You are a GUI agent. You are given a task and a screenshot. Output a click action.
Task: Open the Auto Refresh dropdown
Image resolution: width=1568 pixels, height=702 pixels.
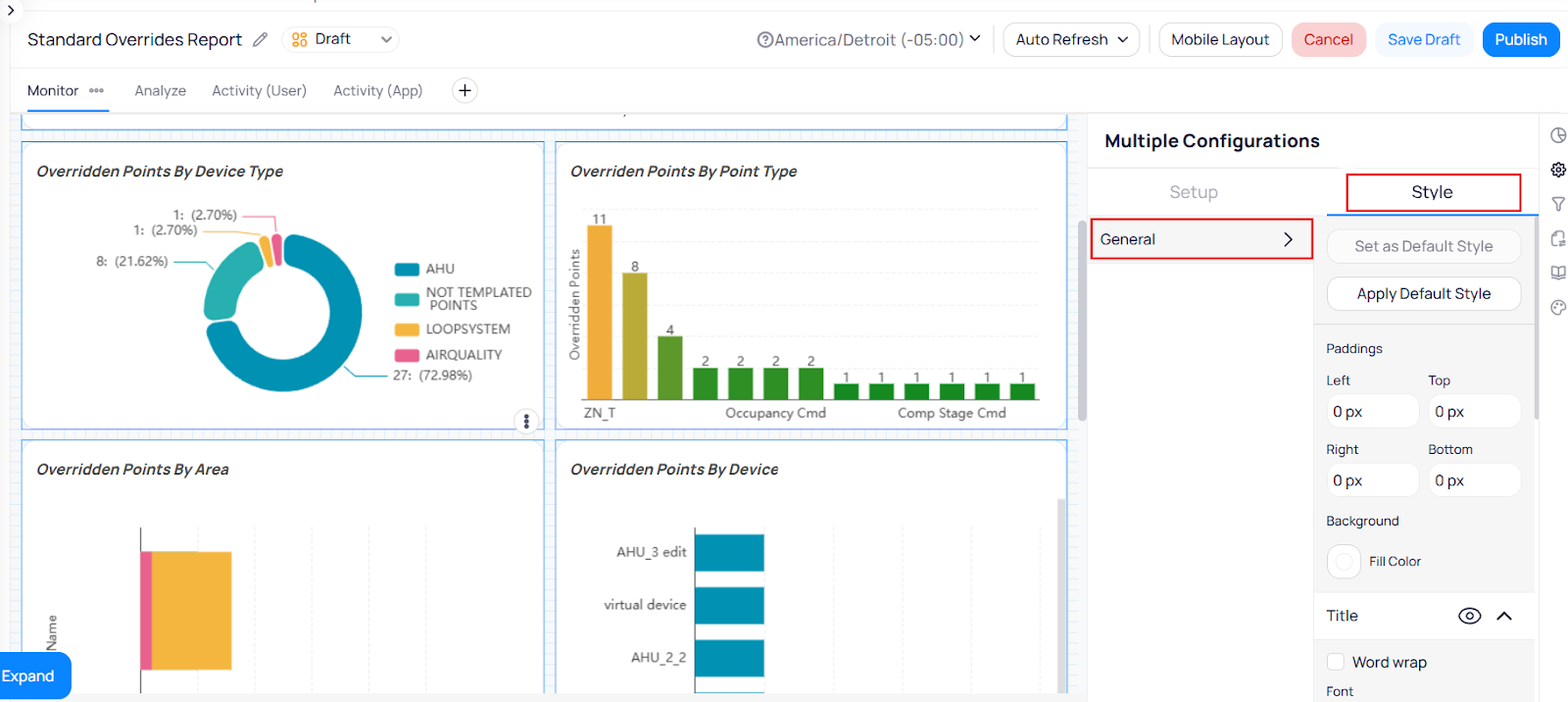click(x=1071, y=39)
